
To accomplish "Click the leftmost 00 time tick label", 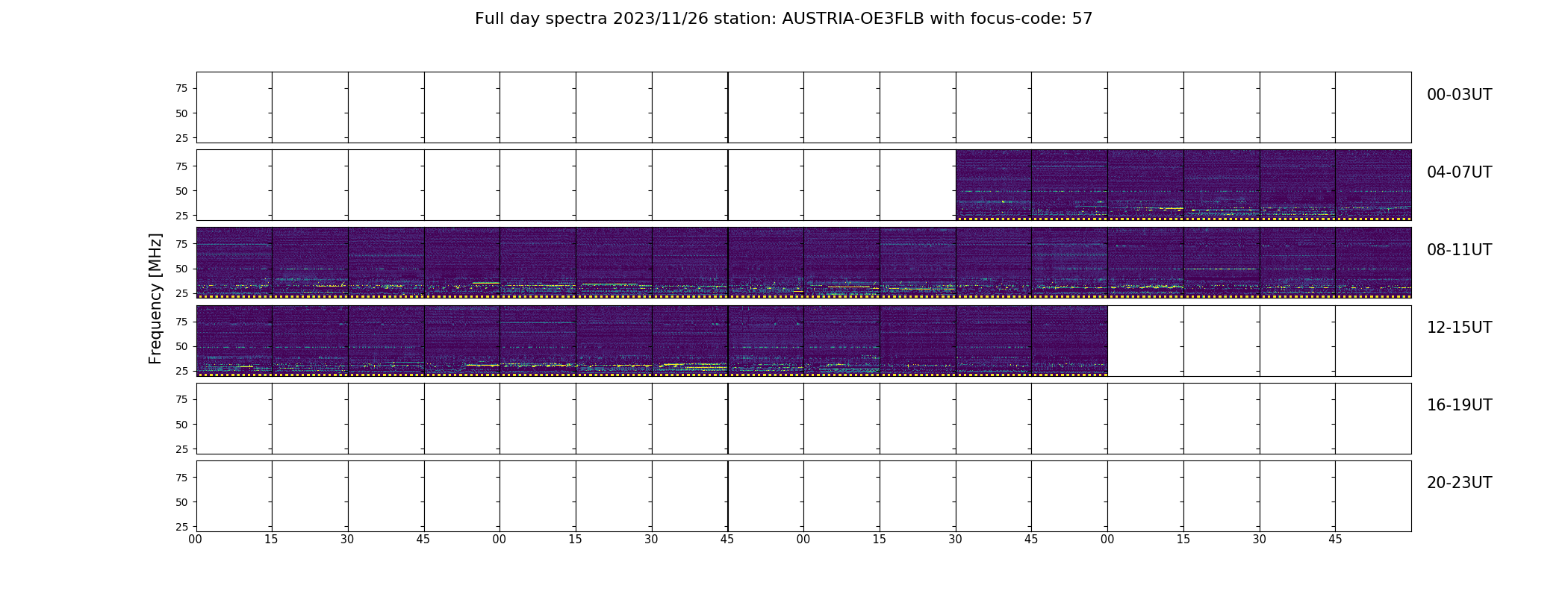I will (196, 540).
